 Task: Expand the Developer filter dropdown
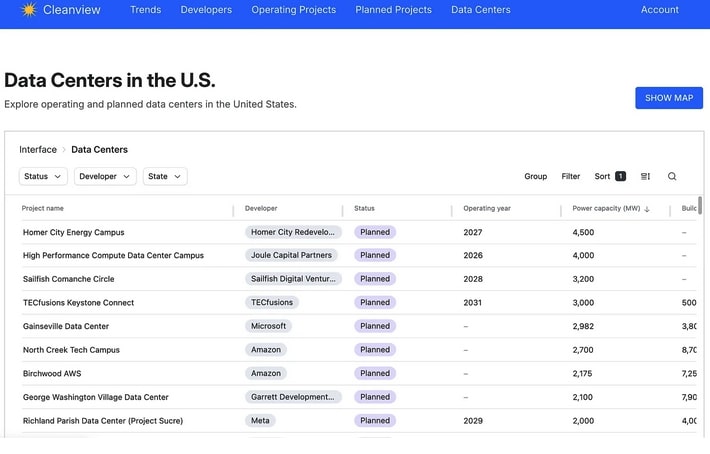105,177
